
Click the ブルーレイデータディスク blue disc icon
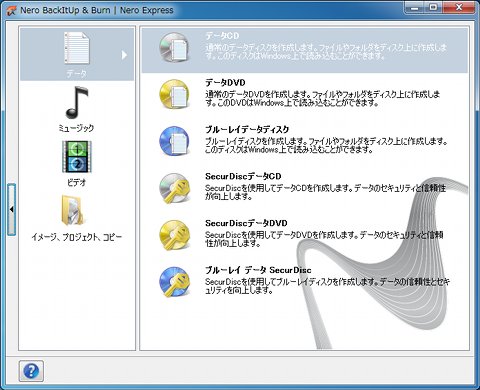pyautogui.click(x=174, y=141)
